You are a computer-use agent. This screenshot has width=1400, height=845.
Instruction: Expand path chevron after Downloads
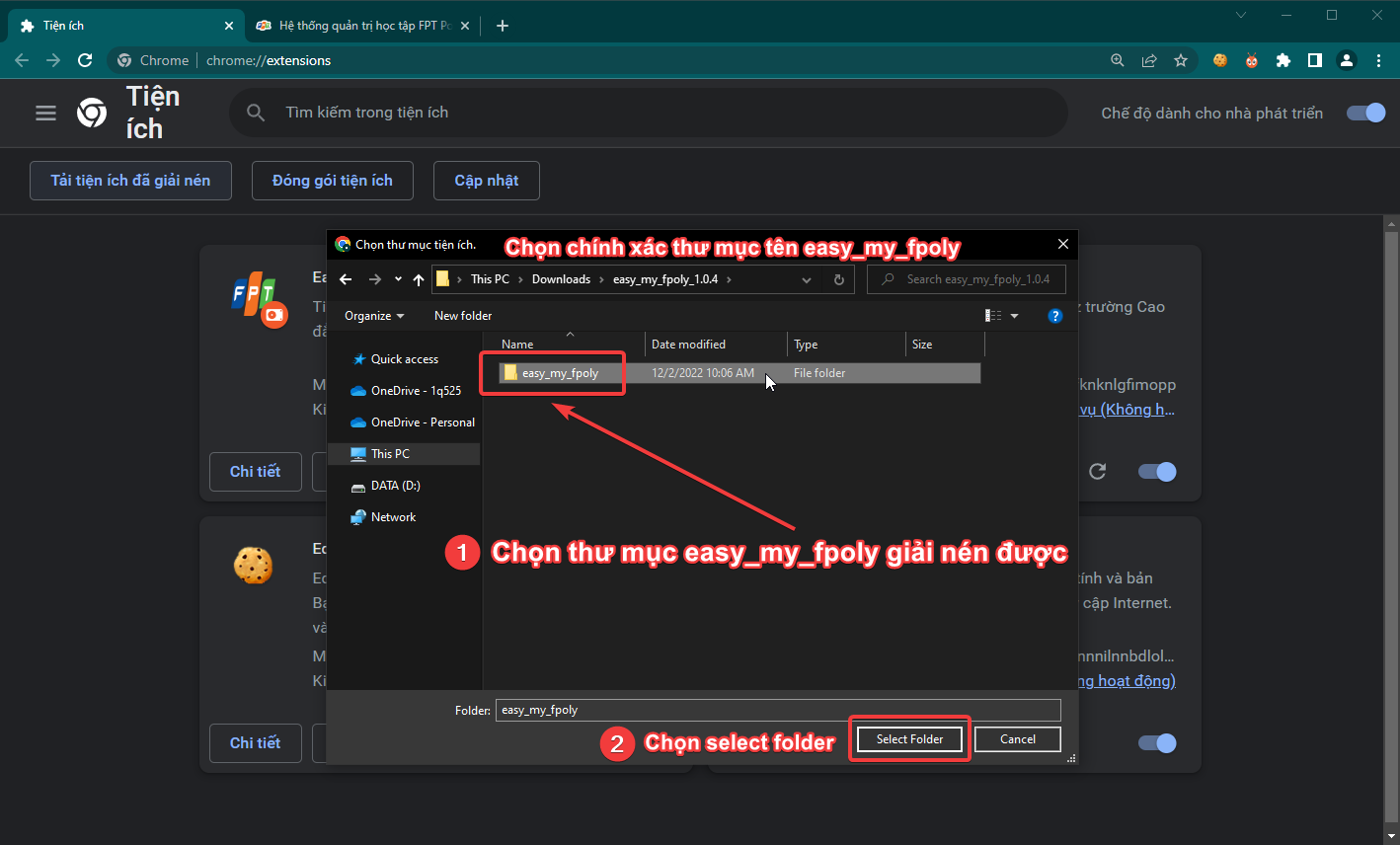[x=601, y=279]
